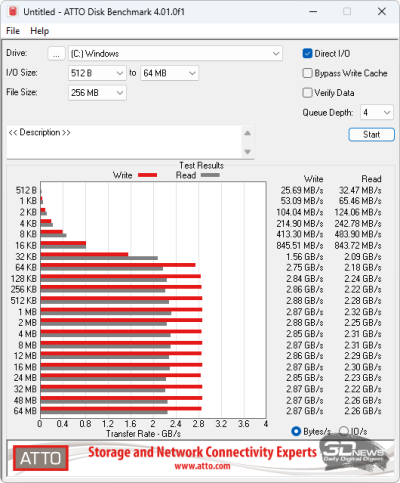Click the Test Results heading

[201, 165]
